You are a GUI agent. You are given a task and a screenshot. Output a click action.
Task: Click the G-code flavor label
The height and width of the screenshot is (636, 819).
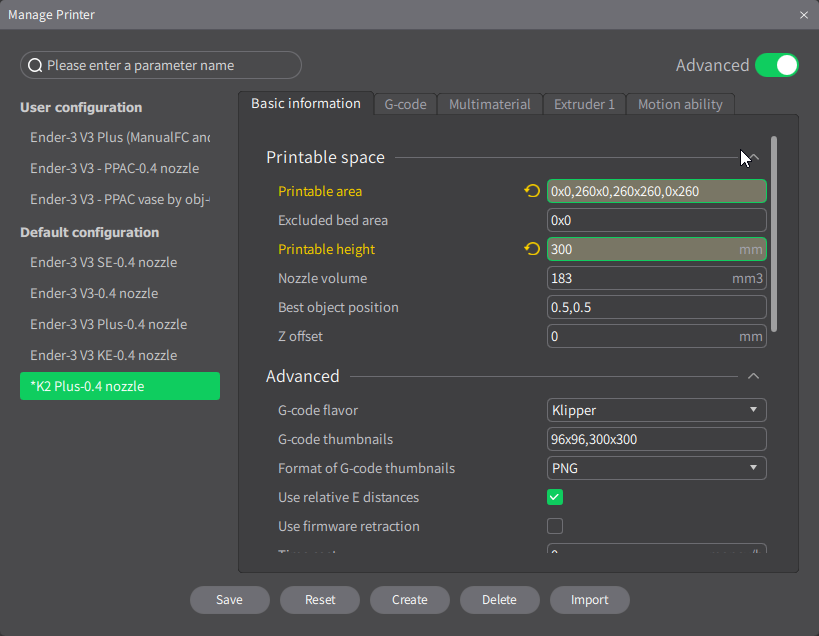pyautogui.click(x=318, y=410)
